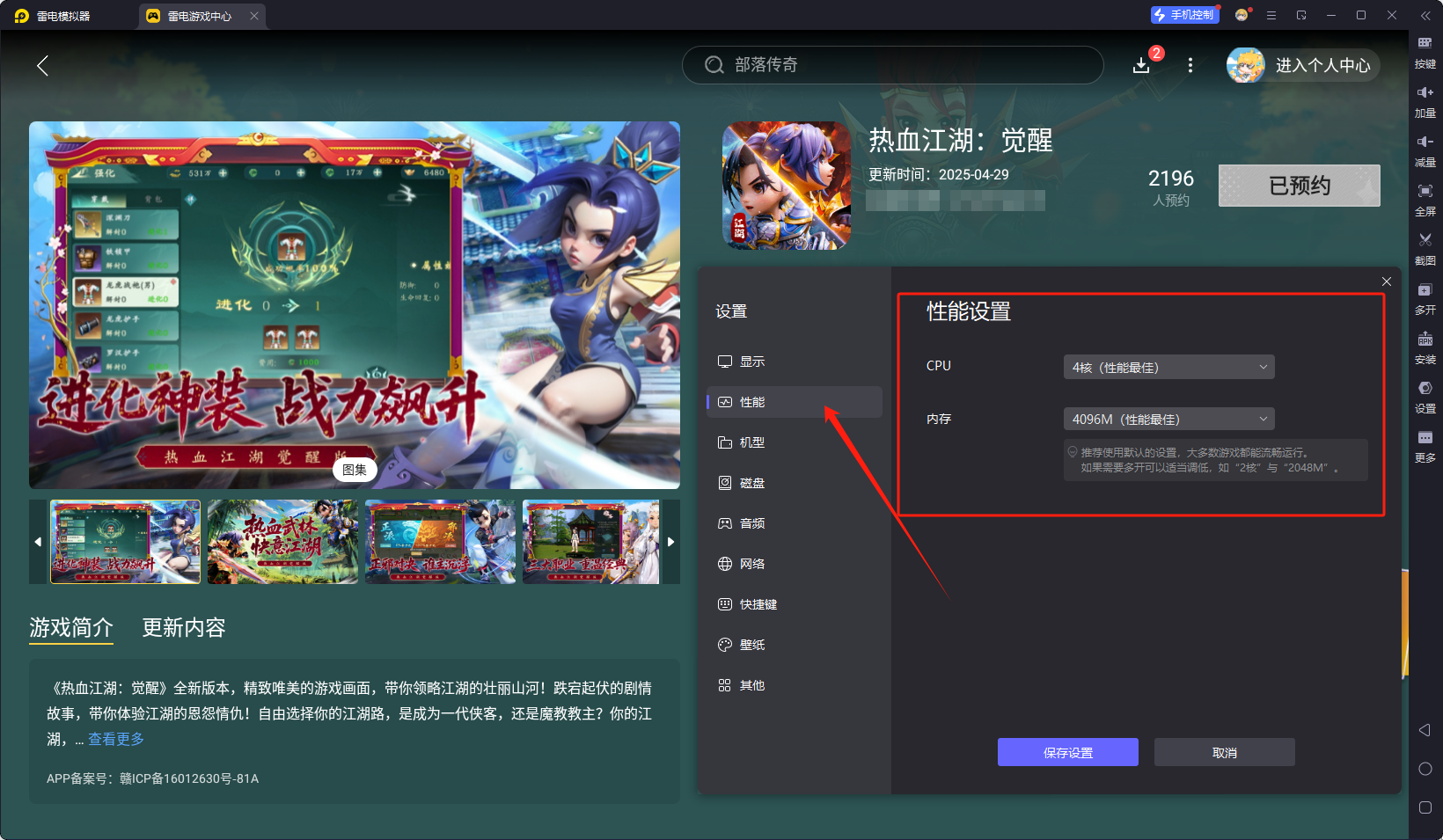Select the 热血武林 快意江湖 thumbnail
The image size is (1443, 840).
[x=282, y=542]
